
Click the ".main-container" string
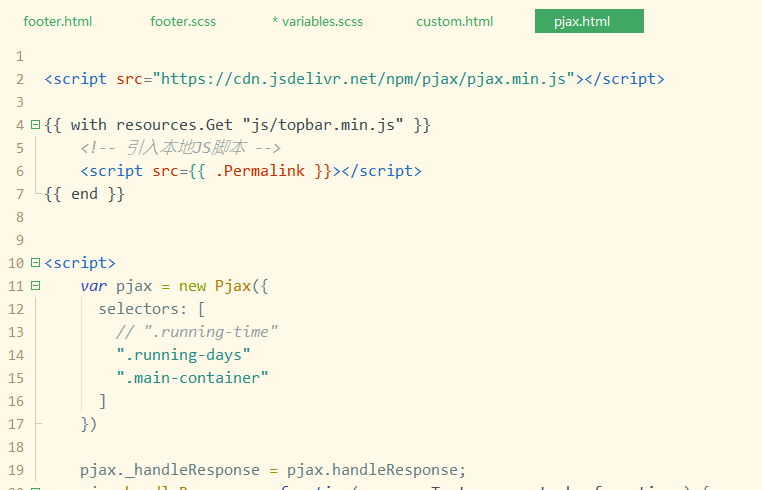pos(192,378)
